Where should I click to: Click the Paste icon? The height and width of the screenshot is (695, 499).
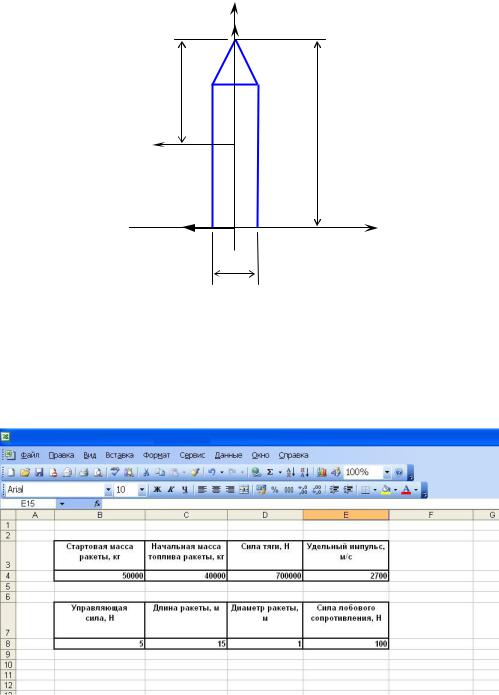coord(174,472)
